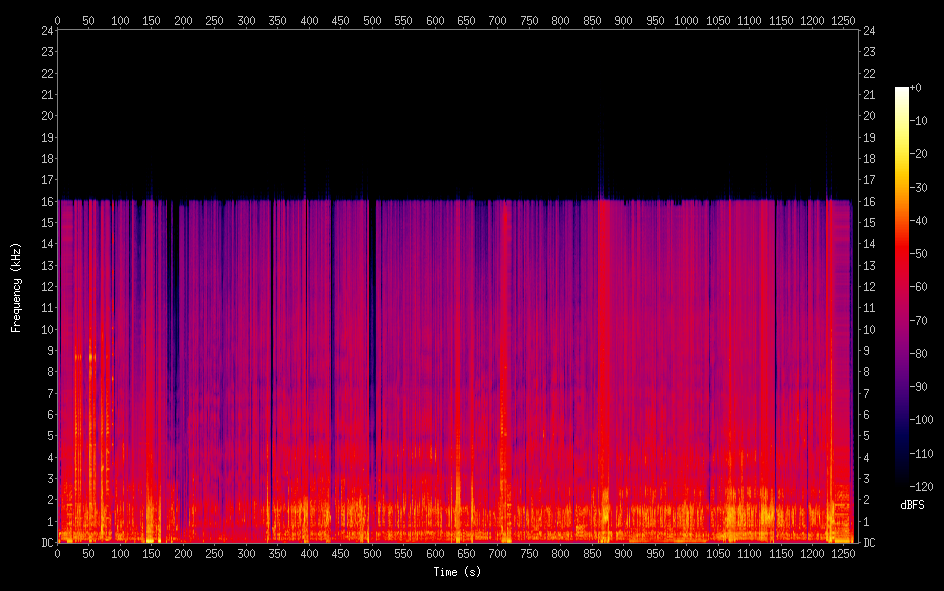Click the '-60' label on color scale
Screen dimensions: 944x591
click(x=919, y=286)
